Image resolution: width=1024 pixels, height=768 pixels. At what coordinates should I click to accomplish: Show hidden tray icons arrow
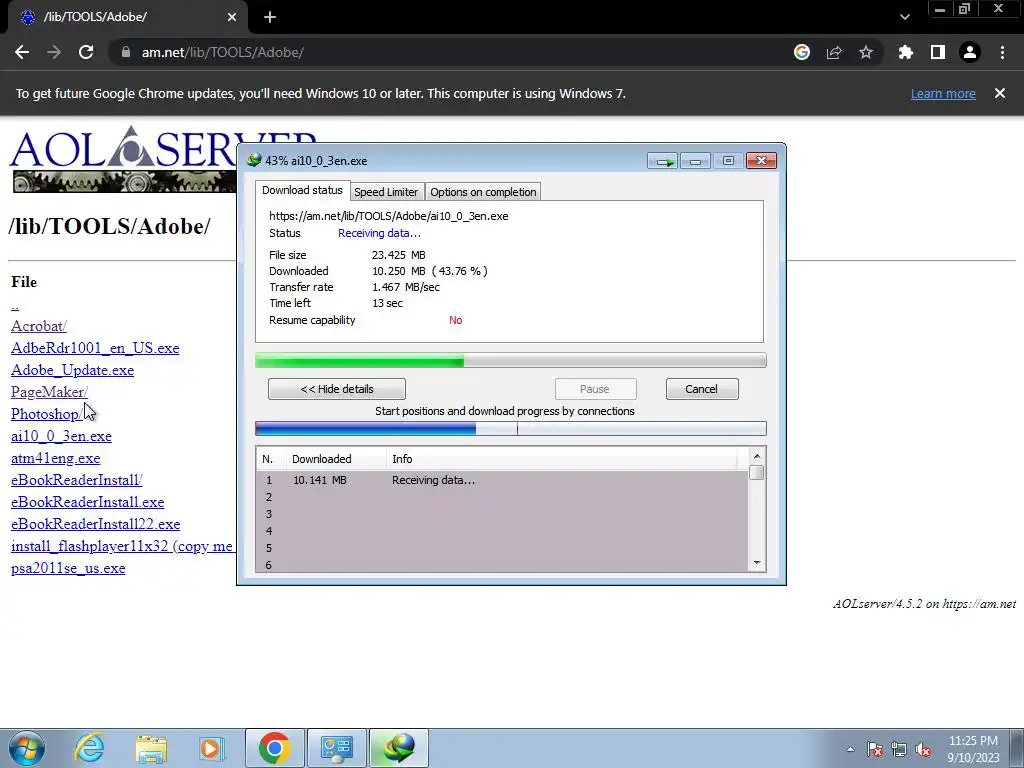(x=850, y=749)
